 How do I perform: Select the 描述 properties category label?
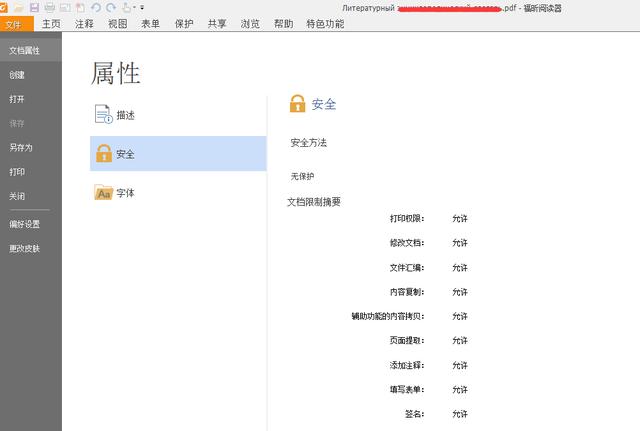point(125,115)
